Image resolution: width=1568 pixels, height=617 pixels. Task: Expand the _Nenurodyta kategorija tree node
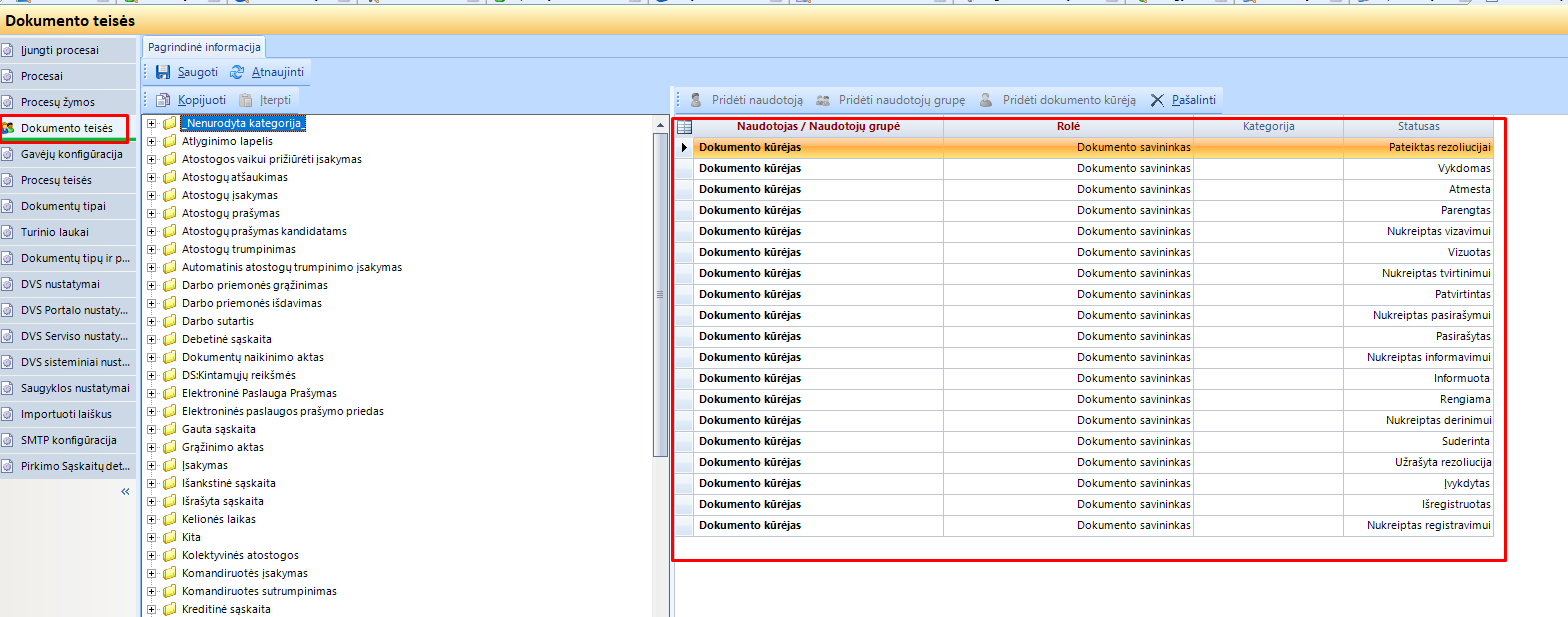pyautogui.click(x=152, y=123)
